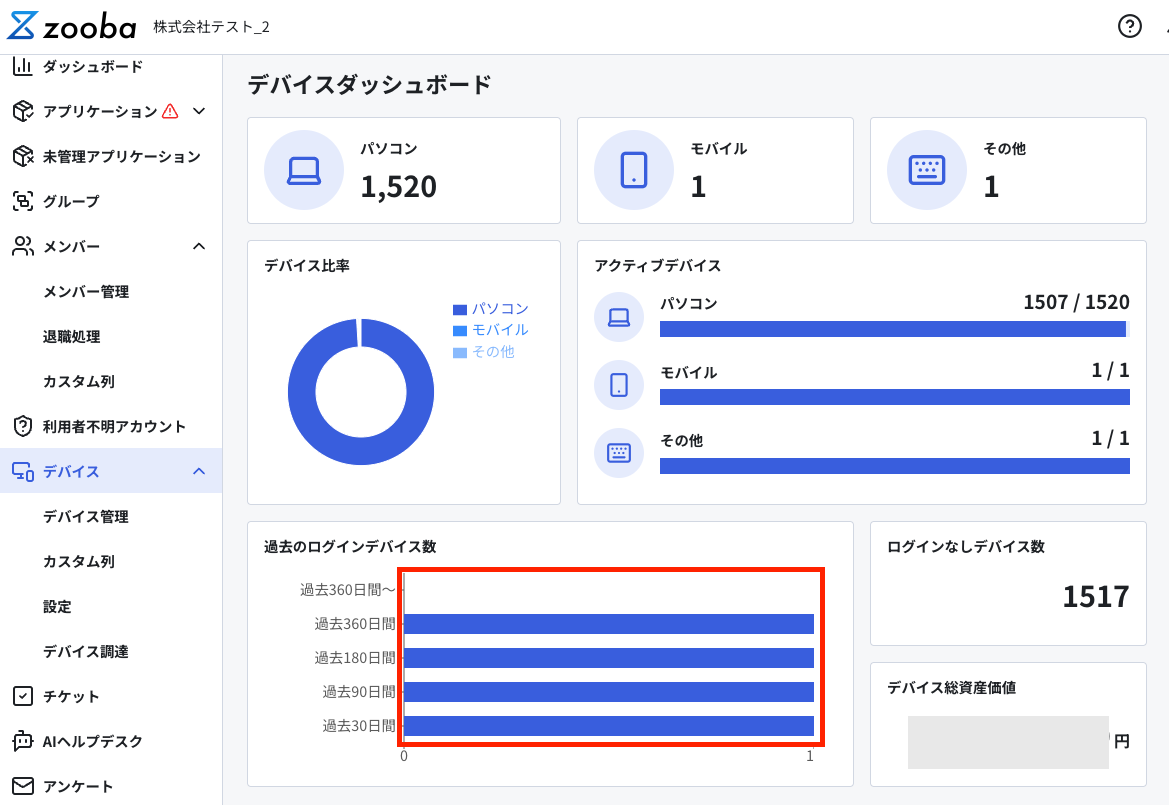Expand the アプリケーション menu chevron

click(199, 111)
